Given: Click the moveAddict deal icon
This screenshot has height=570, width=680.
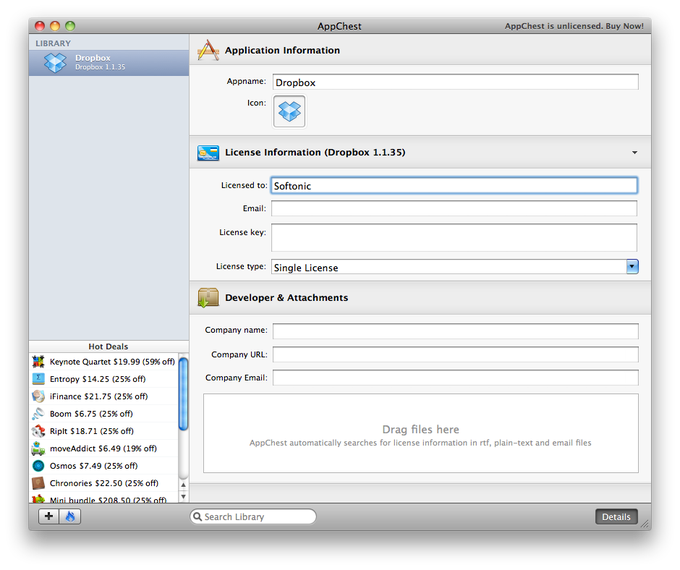Looking at the screenshot, I should click(x=38, y=448).
